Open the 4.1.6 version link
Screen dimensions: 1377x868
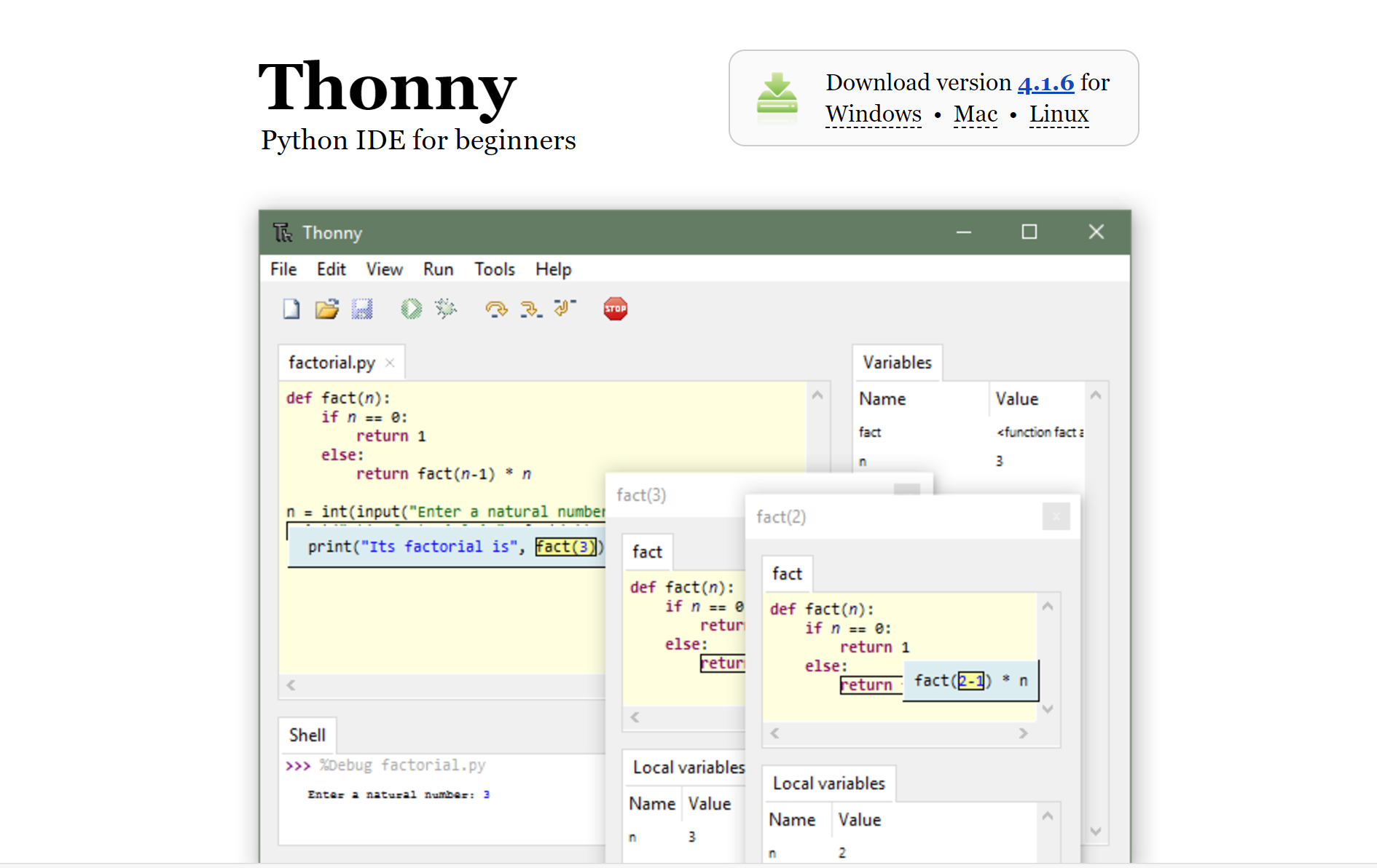point(1045,83)
